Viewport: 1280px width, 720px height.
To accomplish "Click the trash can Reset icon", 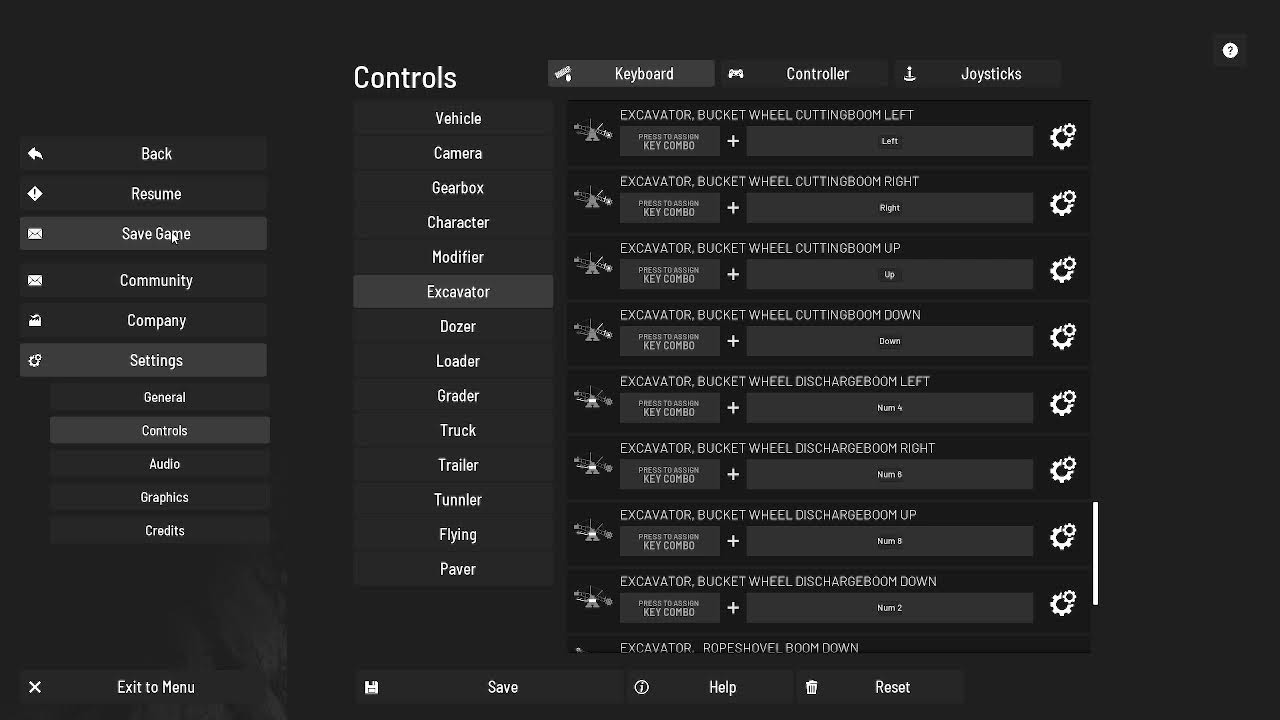I will (x=811, y=688).
